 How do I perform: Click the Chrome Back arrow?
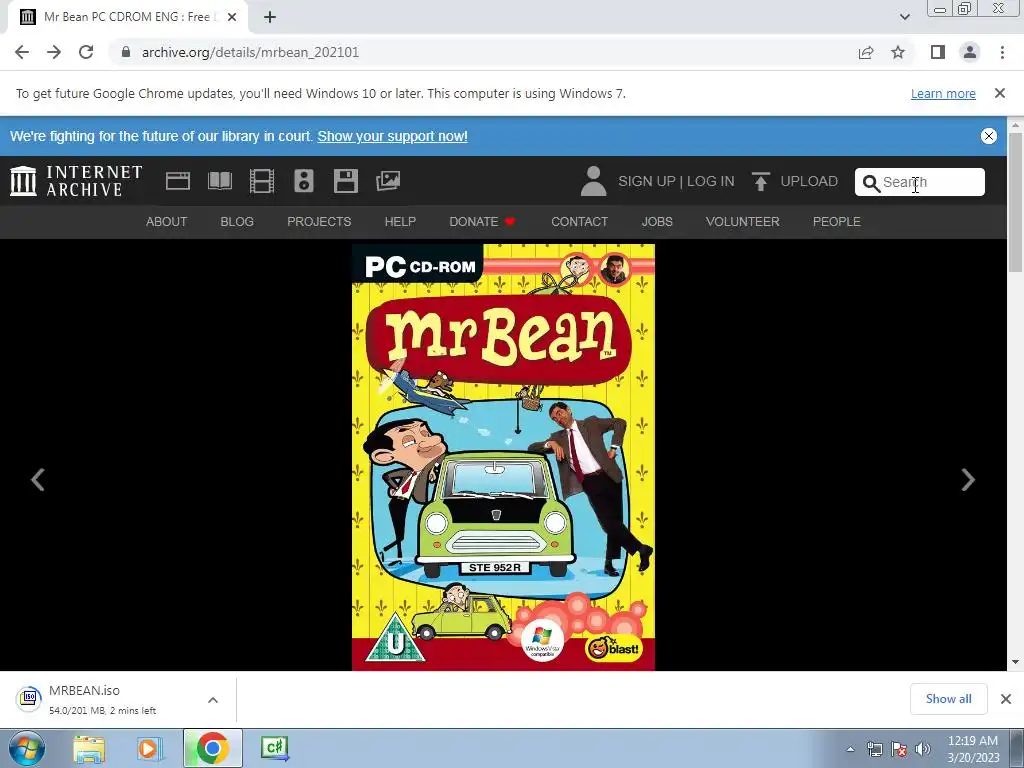coord(22,52)
